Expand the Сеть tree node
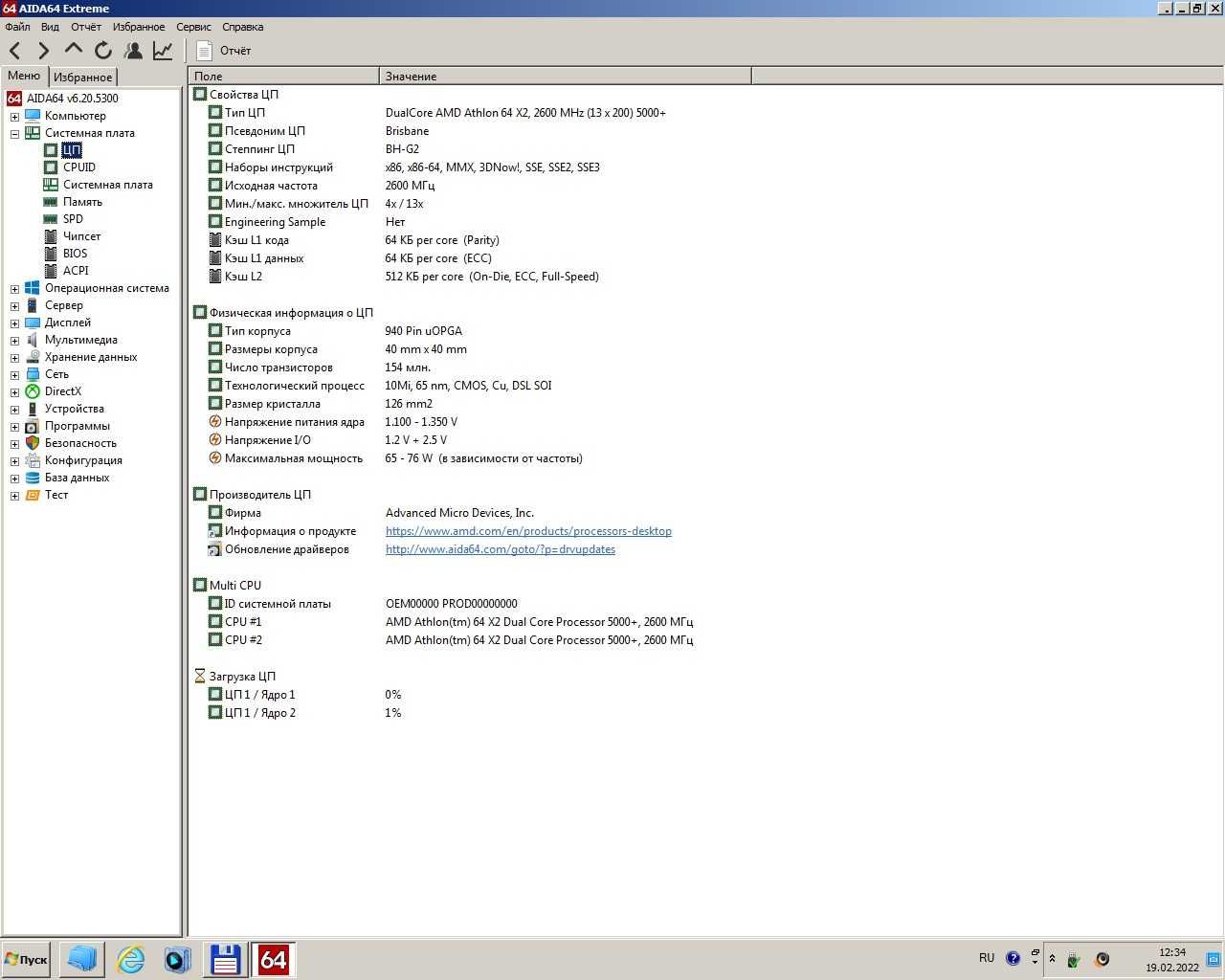1225x980 pixels. pyautogui.click(x=14, y=374)
